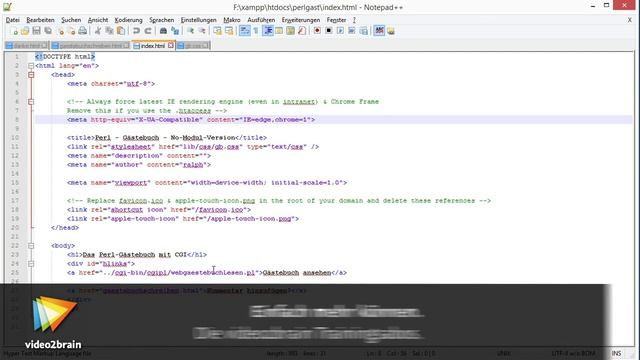Collapse the html fold at line 2
The height and width of the screenshot is (360, 640).
pyautogui.click(x=31, y=66)
